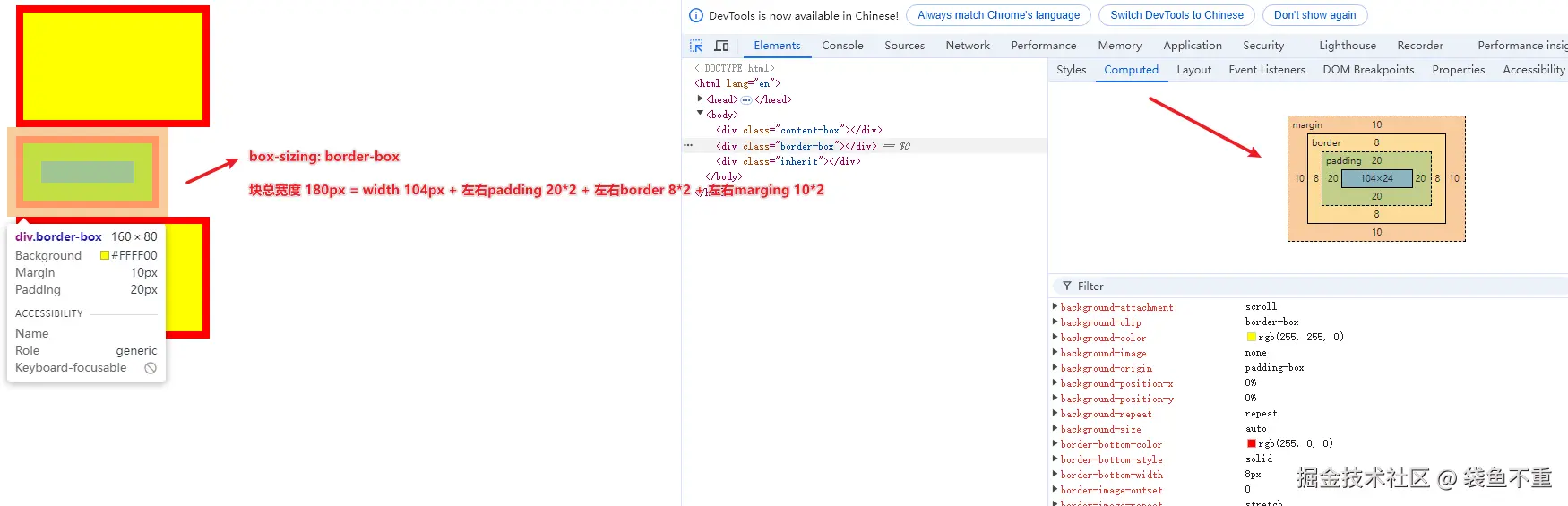
Task: Open the DOM Breakpoints tab
Action: pyautogui.click(x=1368, y=70)
